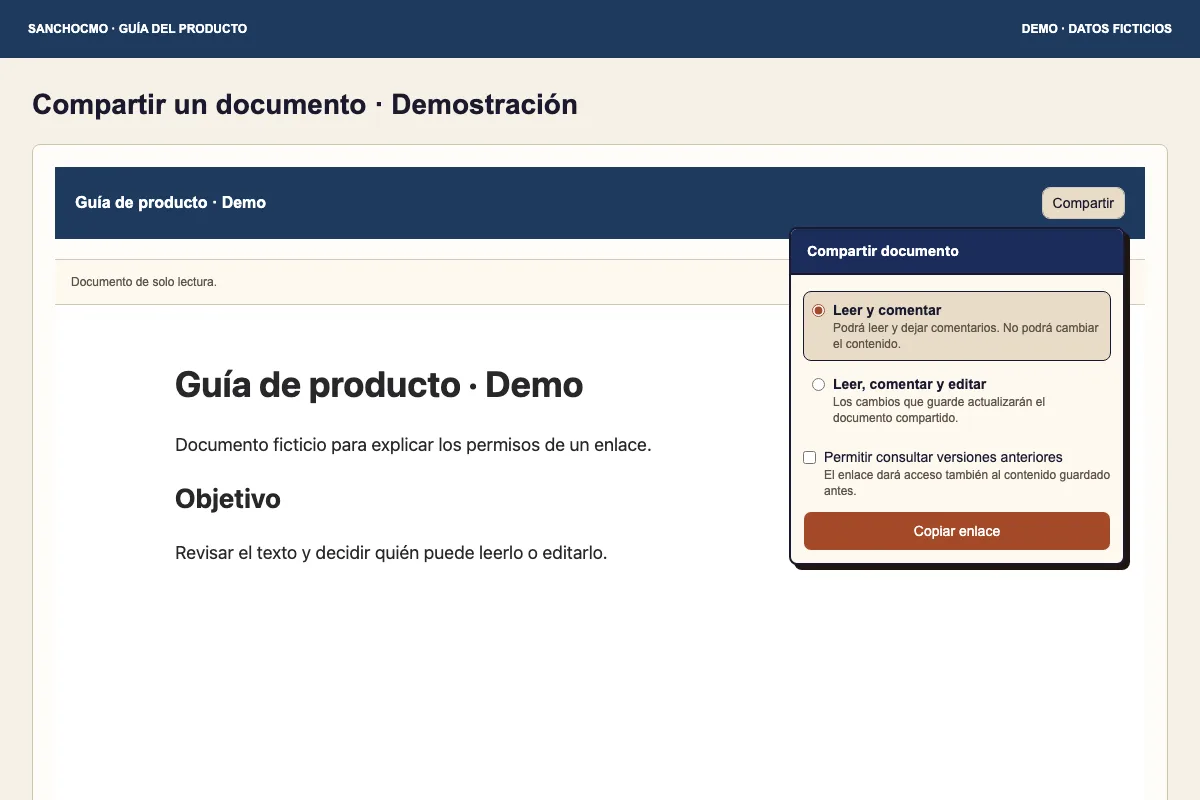Click the 'Guía de producto · Demo' document heading
Screen dimensions: 1200x800
coord(379,384)
